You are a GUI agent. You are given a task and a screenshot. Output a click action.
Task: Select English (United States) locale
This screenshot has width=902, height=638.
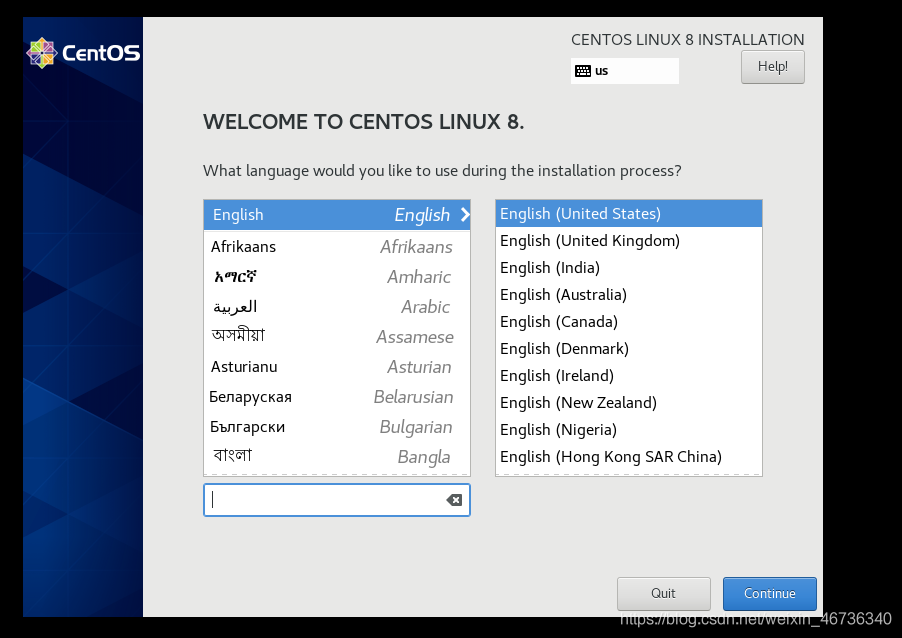coord(629,213)
